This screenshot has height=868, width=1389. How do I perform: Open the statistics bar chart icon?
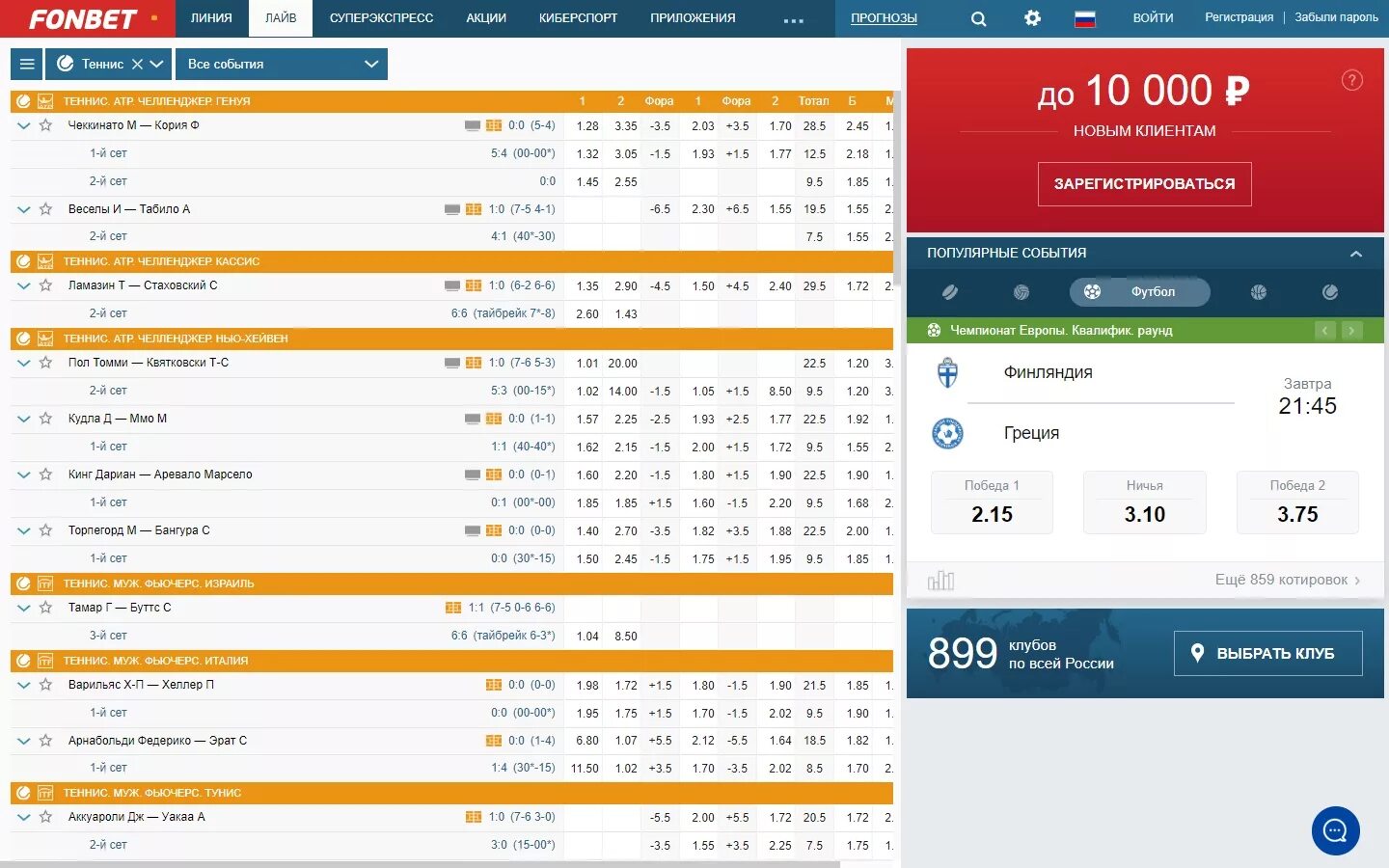tap(940, 580)
